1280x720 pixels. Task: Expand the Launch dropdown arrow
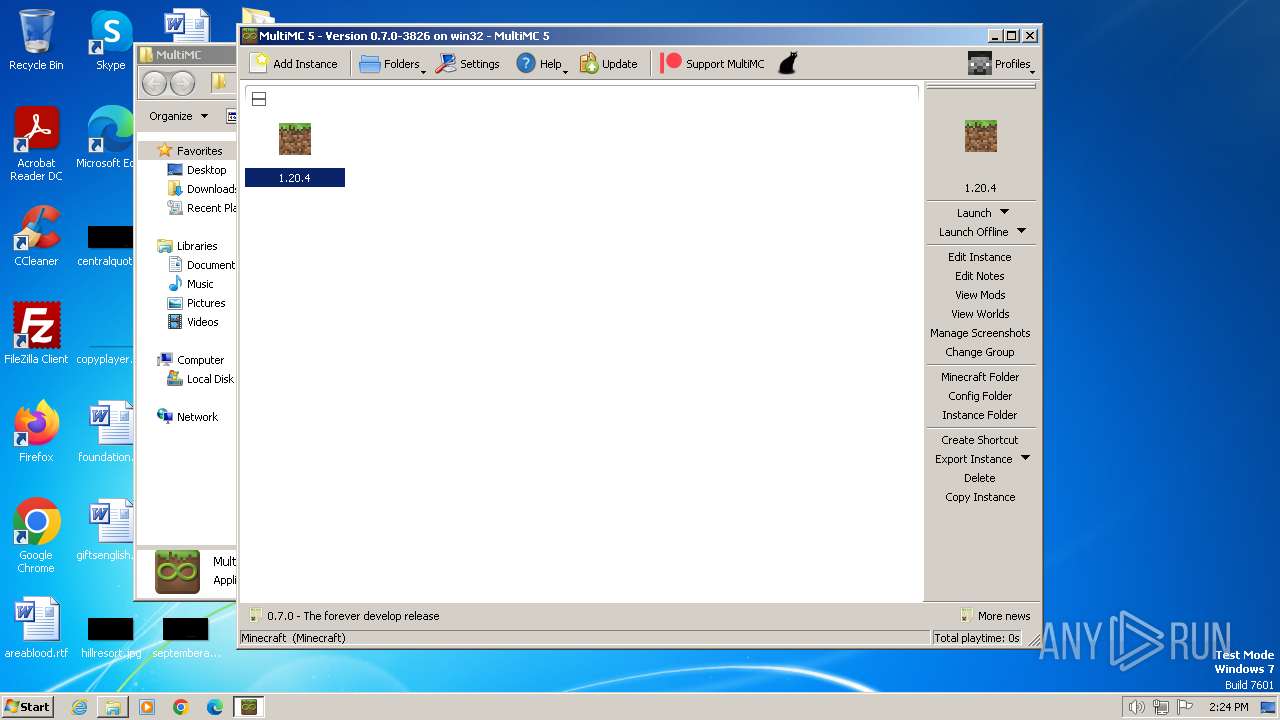click(1005, 212)
